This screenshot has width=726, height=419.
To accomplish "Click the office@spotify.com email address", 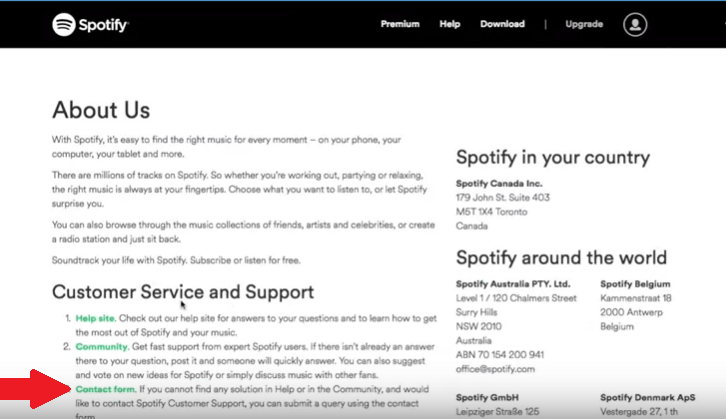I will coord(494,369).
